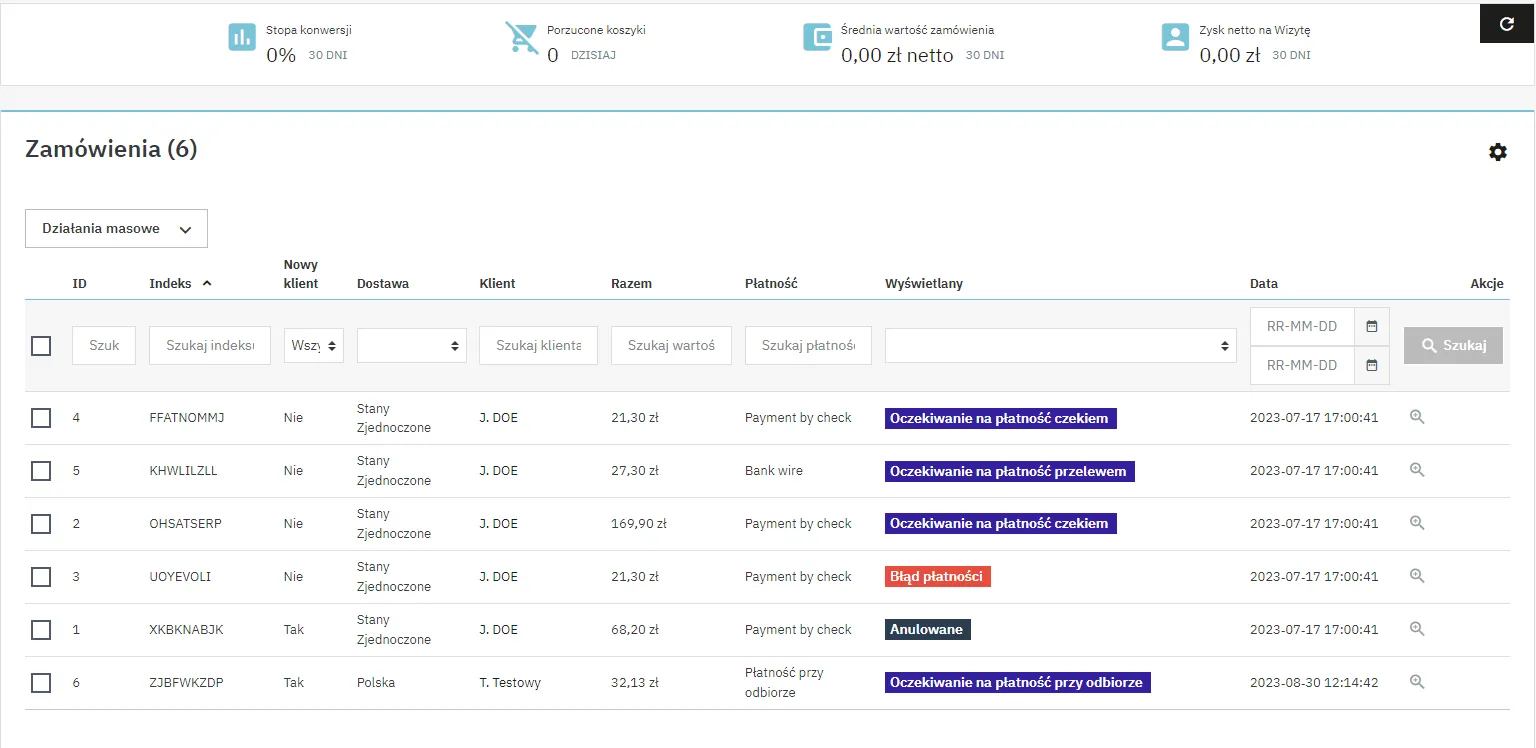
Task: Open the Wyświetlany status filter dropdown
Action: tap(1060, 346)
